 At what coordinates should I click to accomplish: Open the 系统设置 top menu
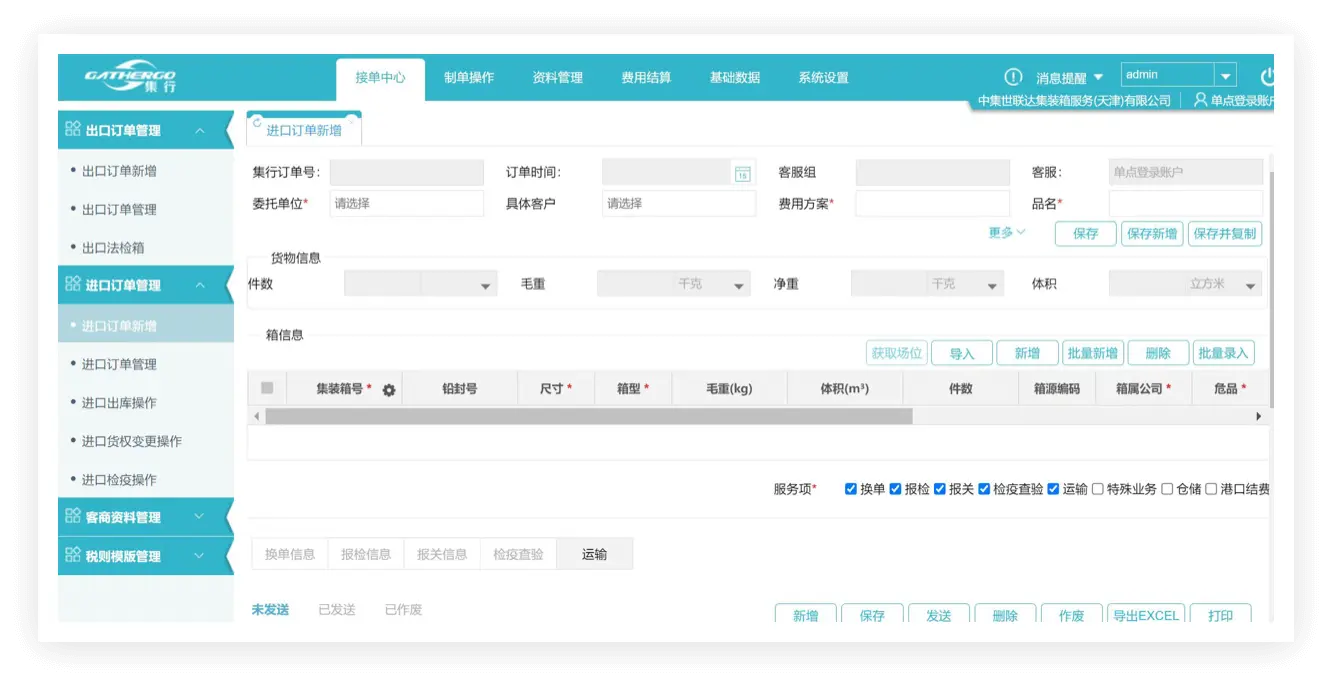point(823,78)
